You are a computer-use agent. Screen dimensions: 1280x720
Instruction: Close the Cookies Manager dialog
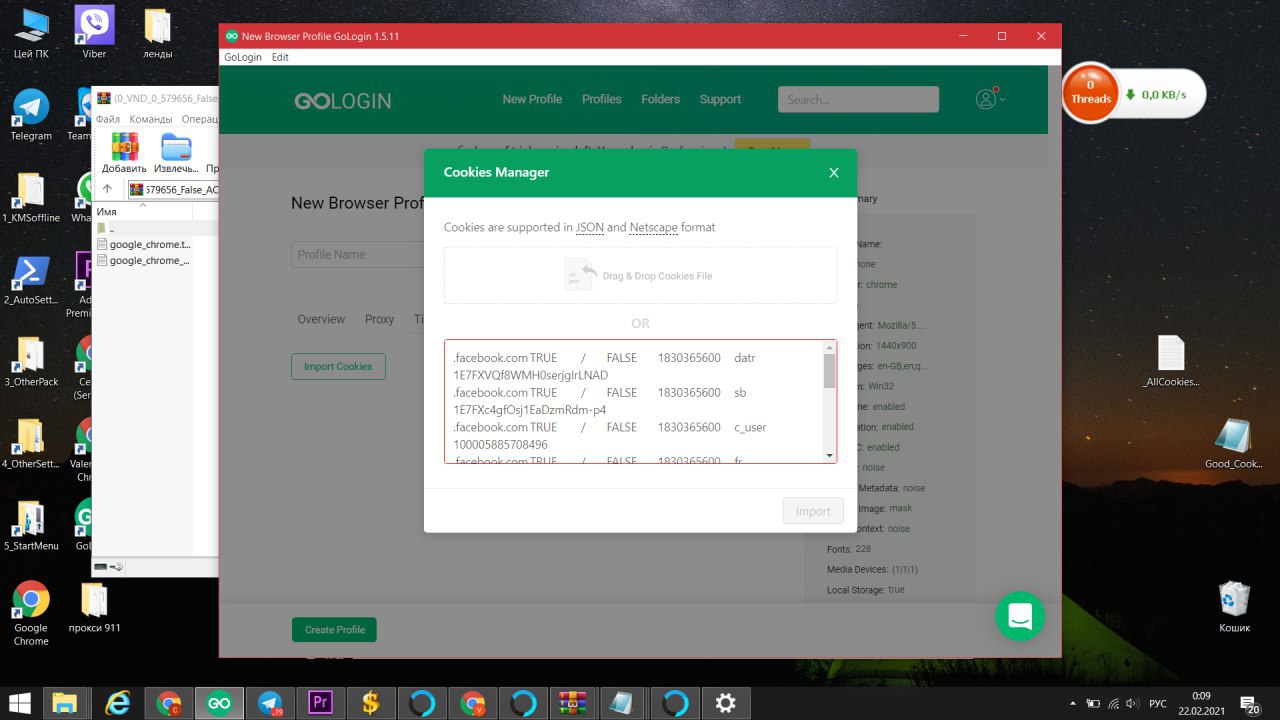click(x=834, y=173)
